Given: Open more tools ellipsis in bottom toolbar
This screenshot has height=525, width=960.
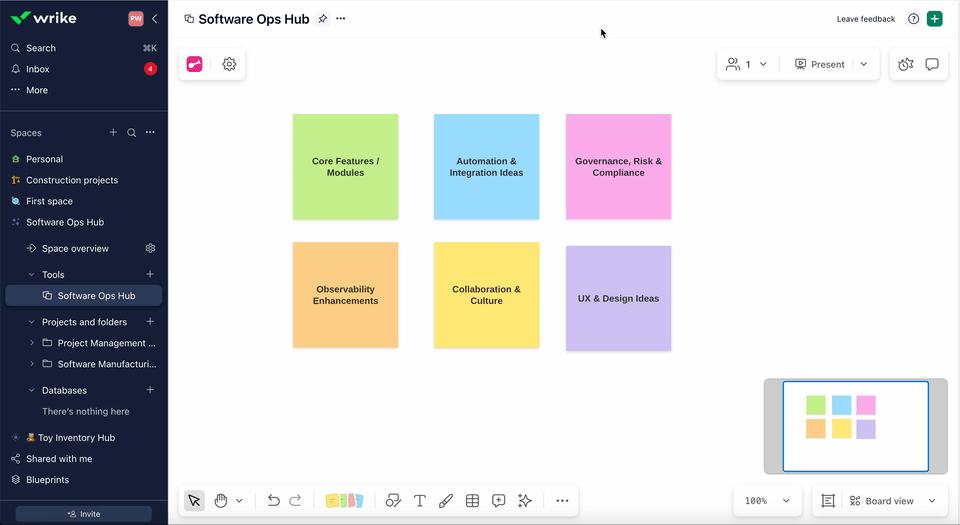Looking at the screenshot, I should pyautogui.click(x=562, y=501).
